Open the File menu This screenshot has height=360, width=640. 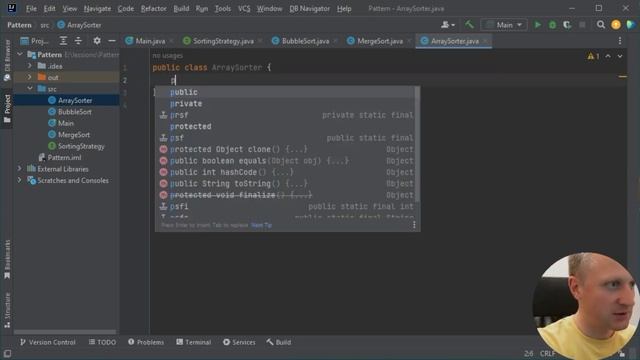(31, 9)
